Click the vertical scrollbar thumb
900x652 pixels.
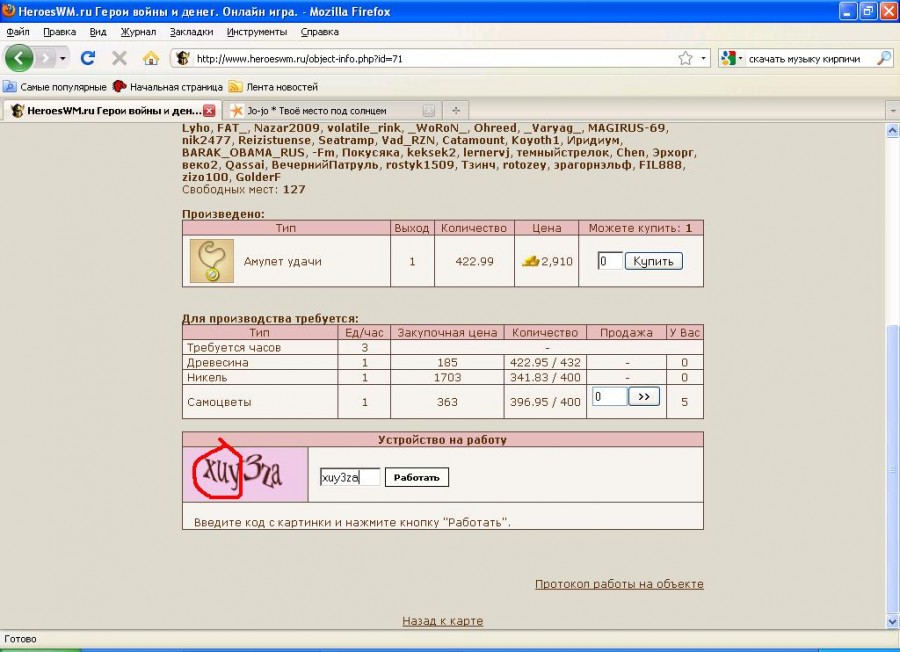pos(893,468)
